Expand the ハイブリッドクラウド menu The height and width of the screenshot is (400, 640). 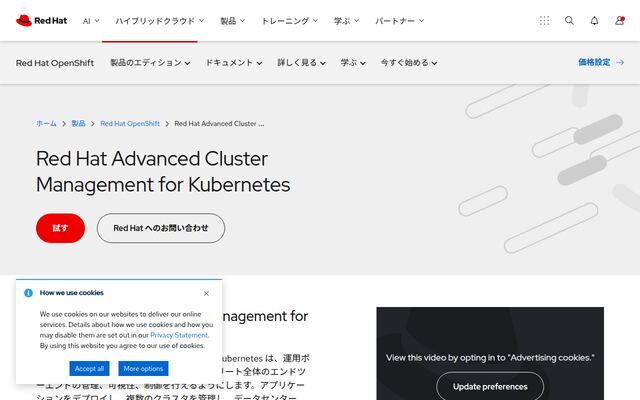pos(159,21)
